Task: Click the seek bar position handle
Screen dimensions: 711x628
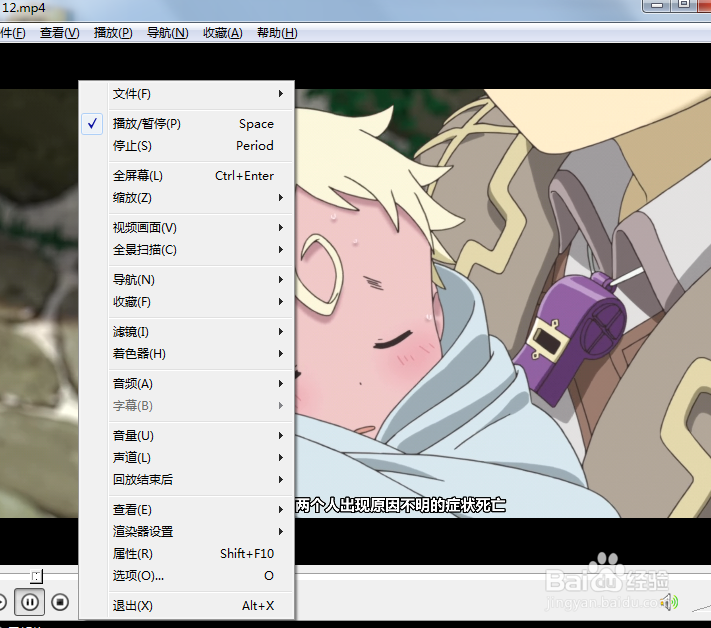Action: pos(36,576)
